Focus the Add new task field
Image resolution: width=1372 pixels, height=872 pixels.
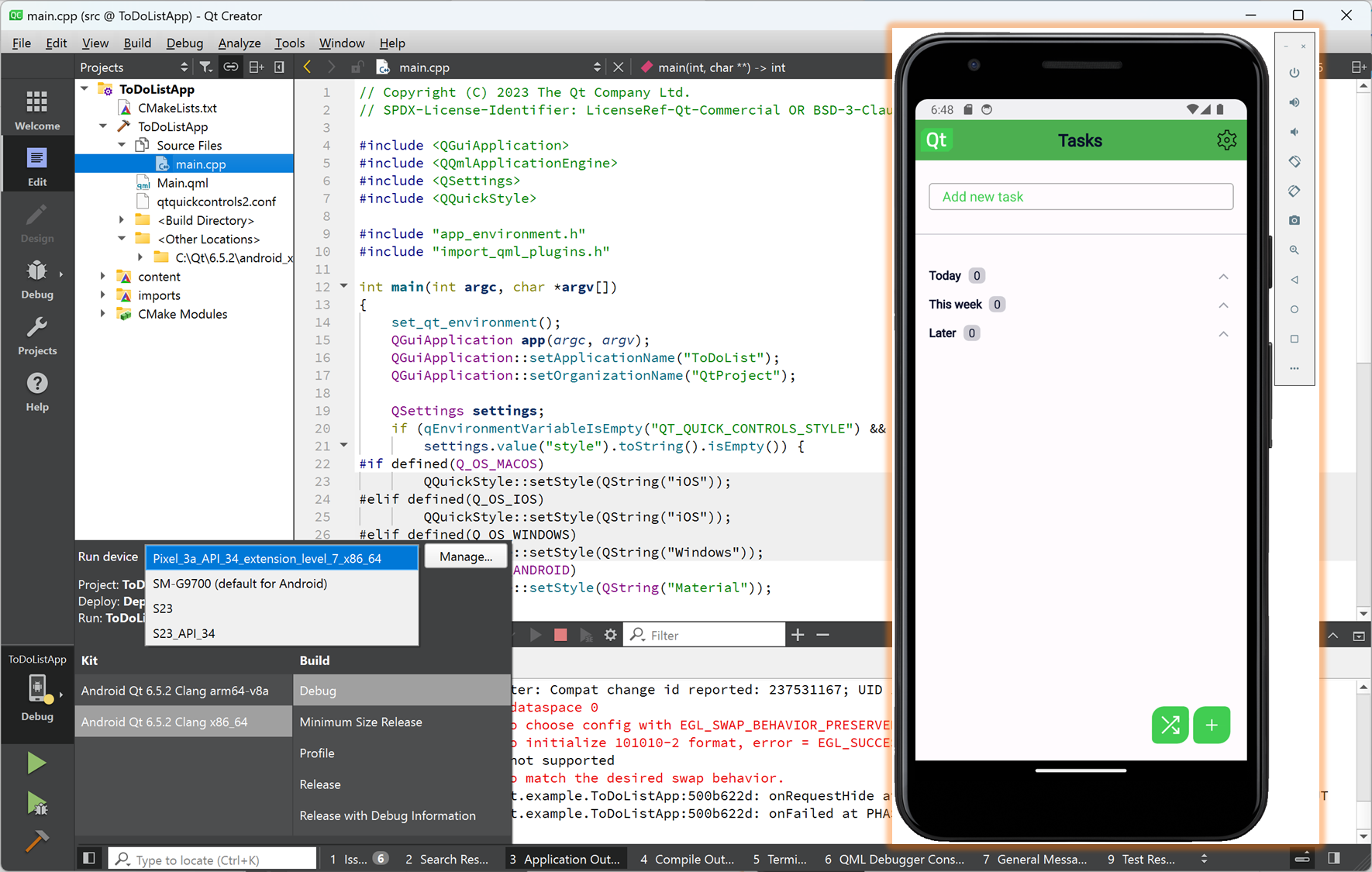1081,197
